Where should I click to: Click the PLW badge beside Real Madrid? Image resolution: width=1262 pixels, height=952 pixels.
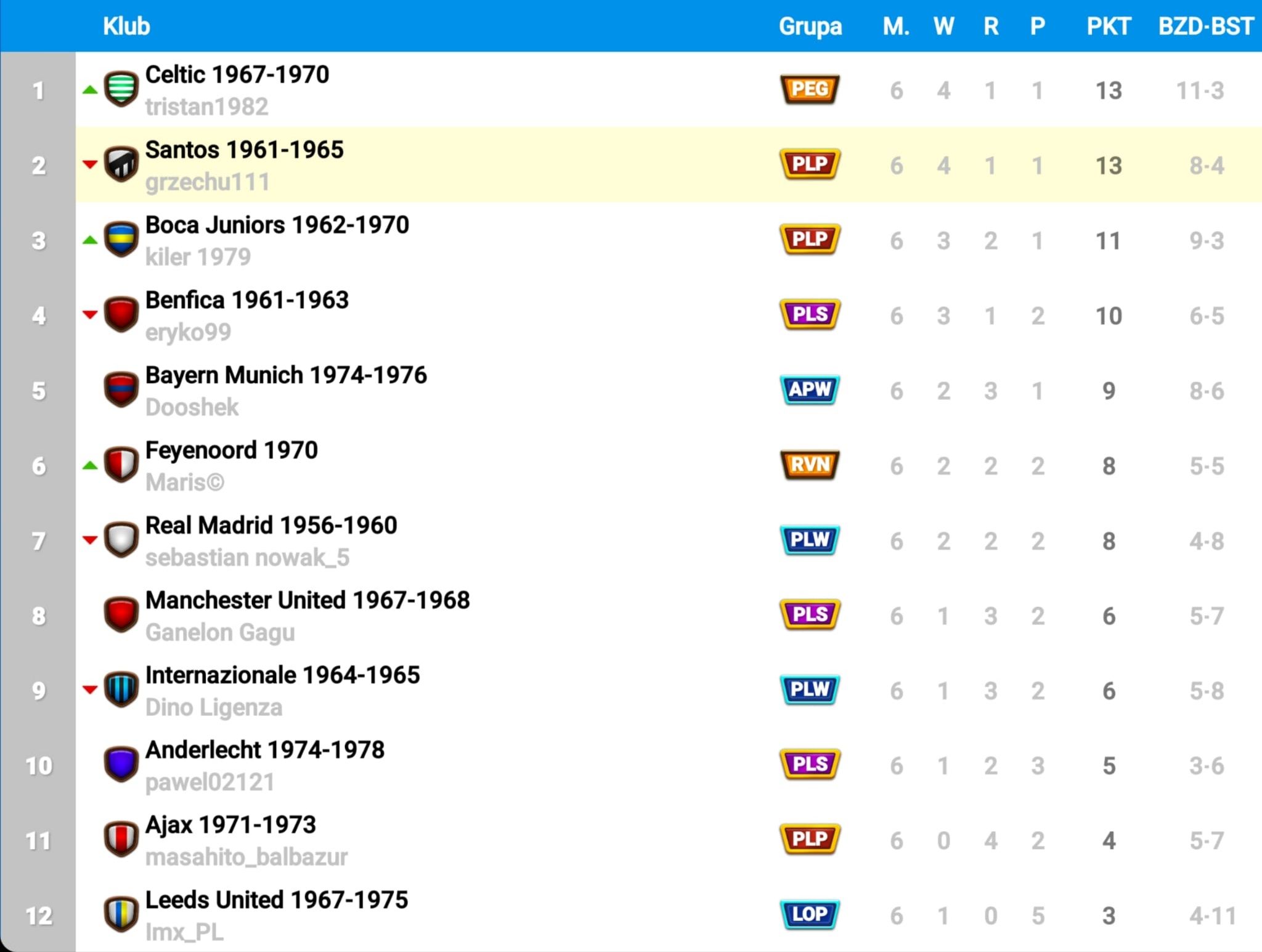click(x=810, y=540)
